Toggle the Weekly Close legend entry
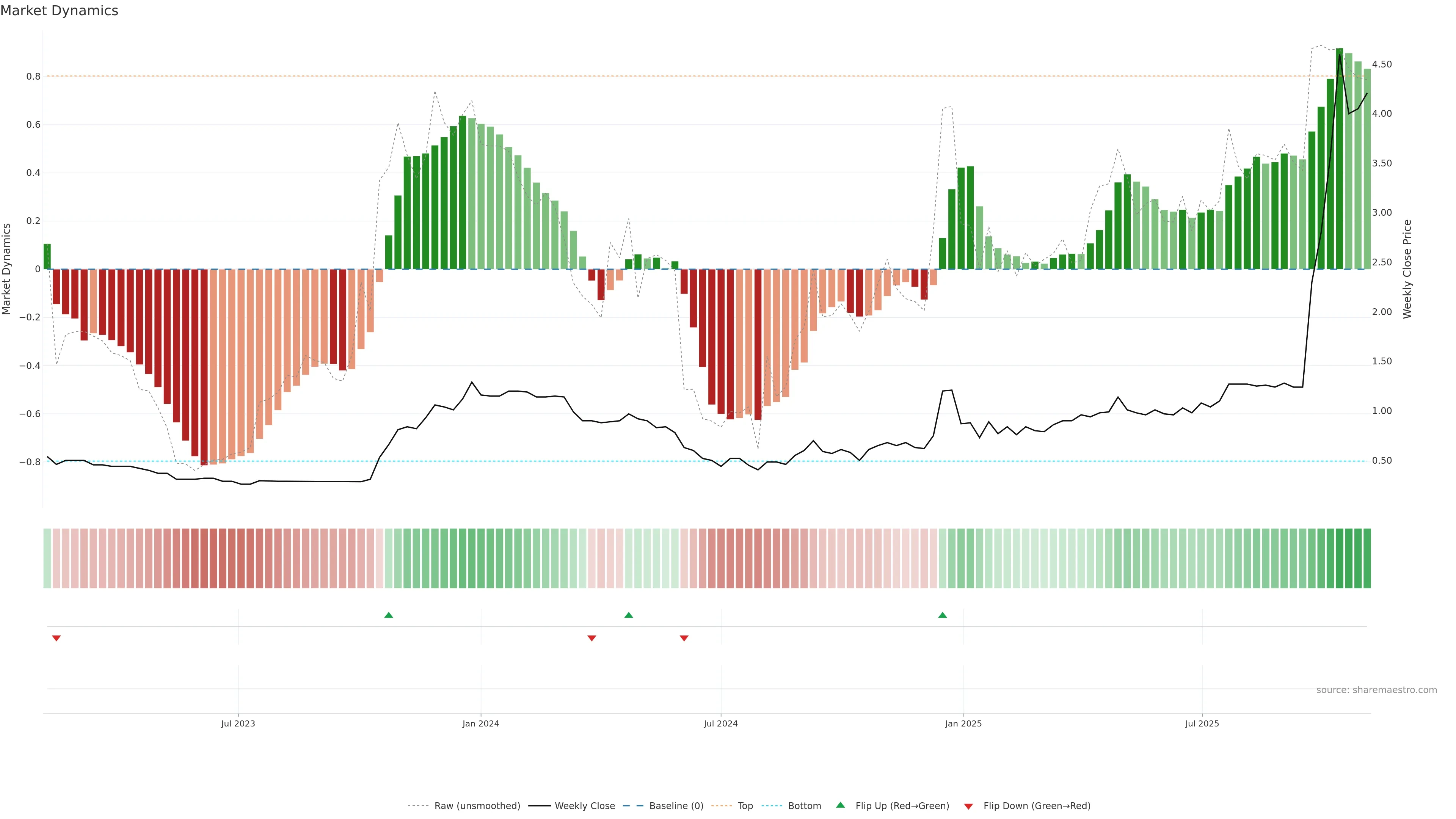This screenshot has height=819, width=1456. (584, 806)
